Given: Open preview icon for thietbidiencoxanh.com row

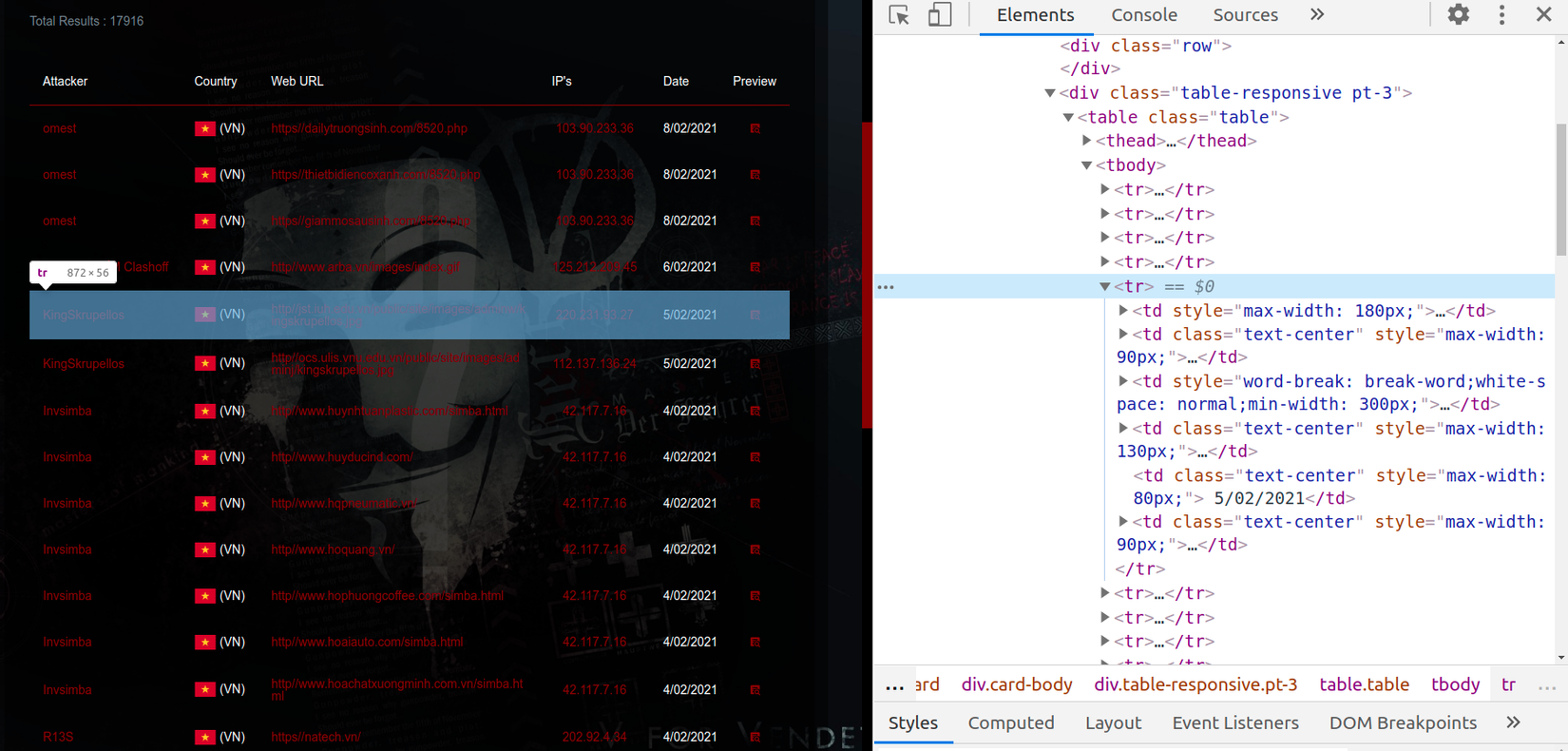Looking at the screenshot, I should coord(755,175).
